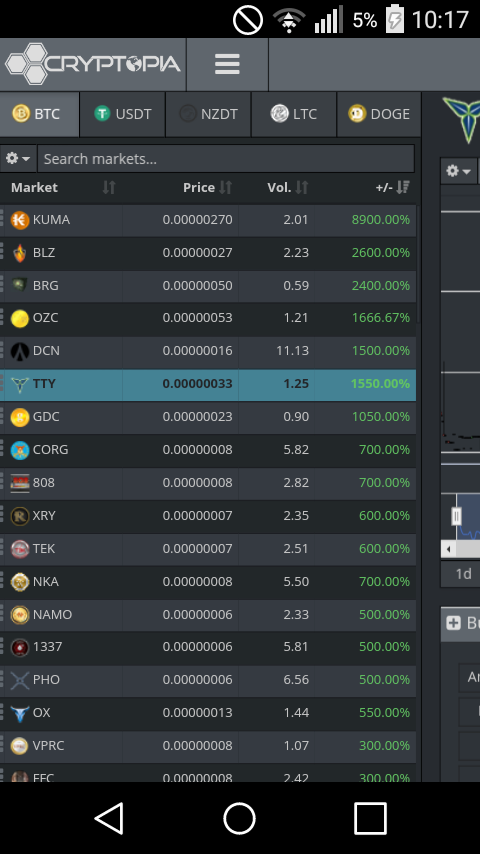Select the DCN coin icon
The image size is (480, 854).
[20, 351]
